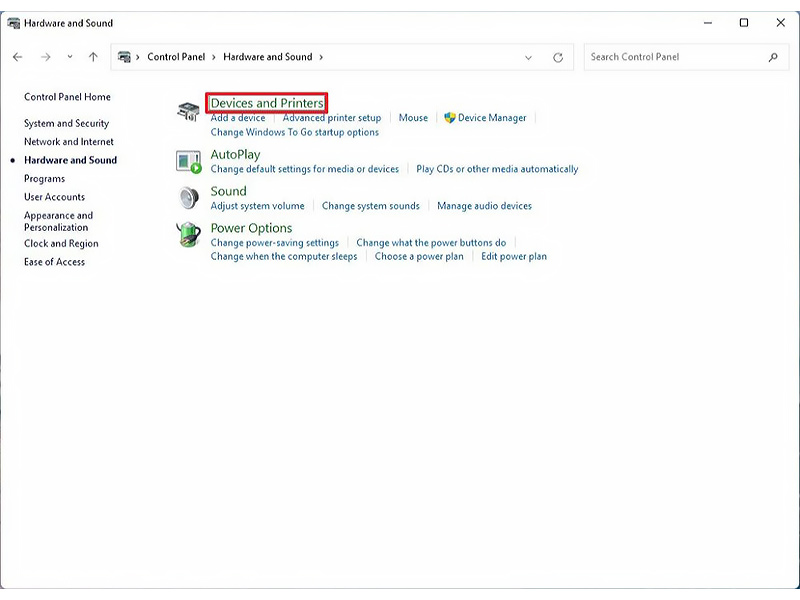Click the Device Manager shield icon

(x=449, y=118)
